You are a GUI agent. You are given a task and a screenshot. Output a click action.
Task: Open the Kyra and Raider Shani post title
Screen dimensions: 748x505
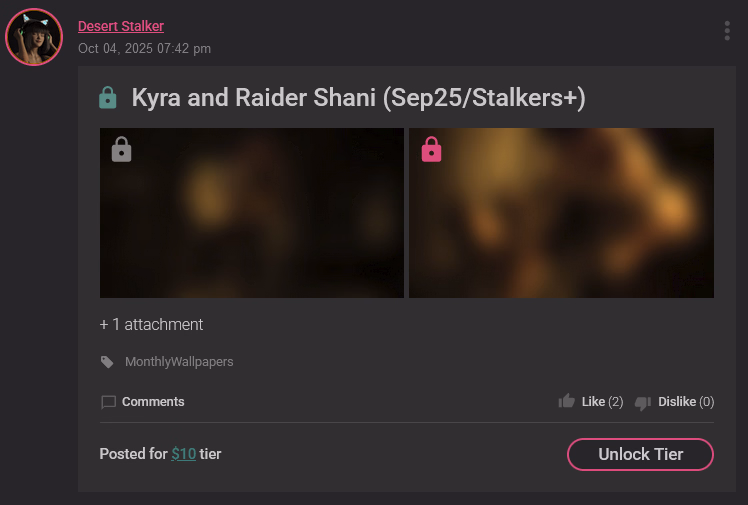[358, 98]
